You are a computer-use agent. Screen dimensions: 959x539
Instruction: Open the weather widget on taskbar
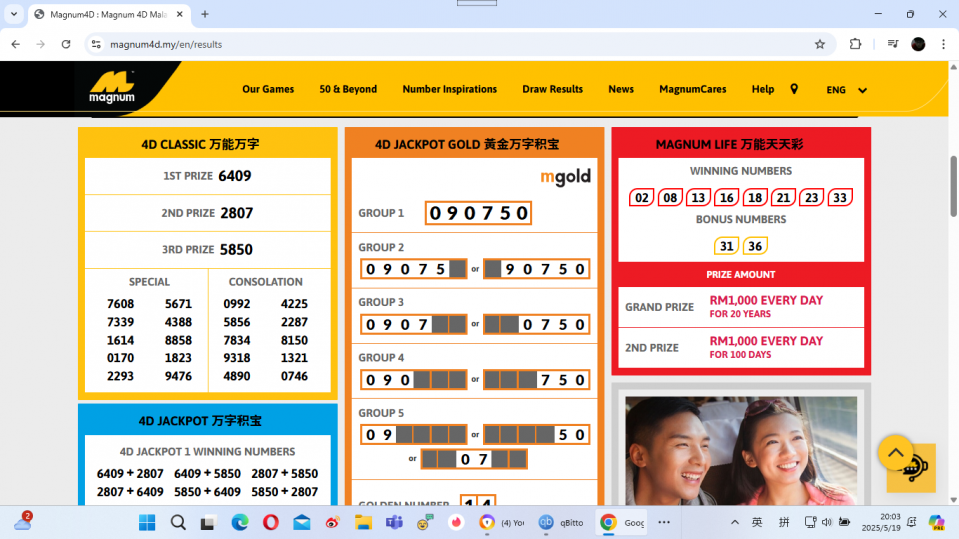pos(23,521)
